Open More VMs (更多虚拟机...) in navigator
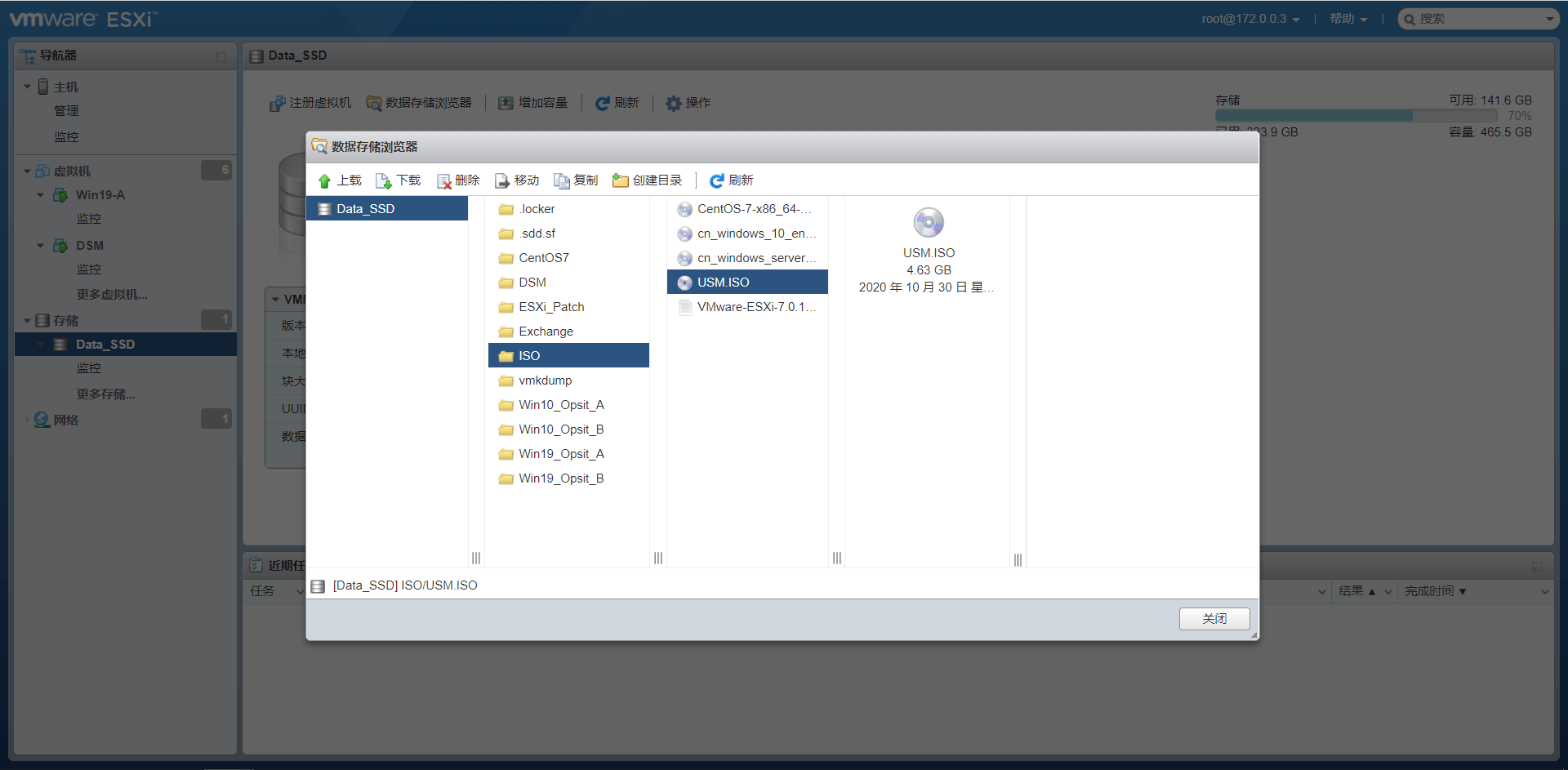The image size is (1568, 770). click(112, 295)
